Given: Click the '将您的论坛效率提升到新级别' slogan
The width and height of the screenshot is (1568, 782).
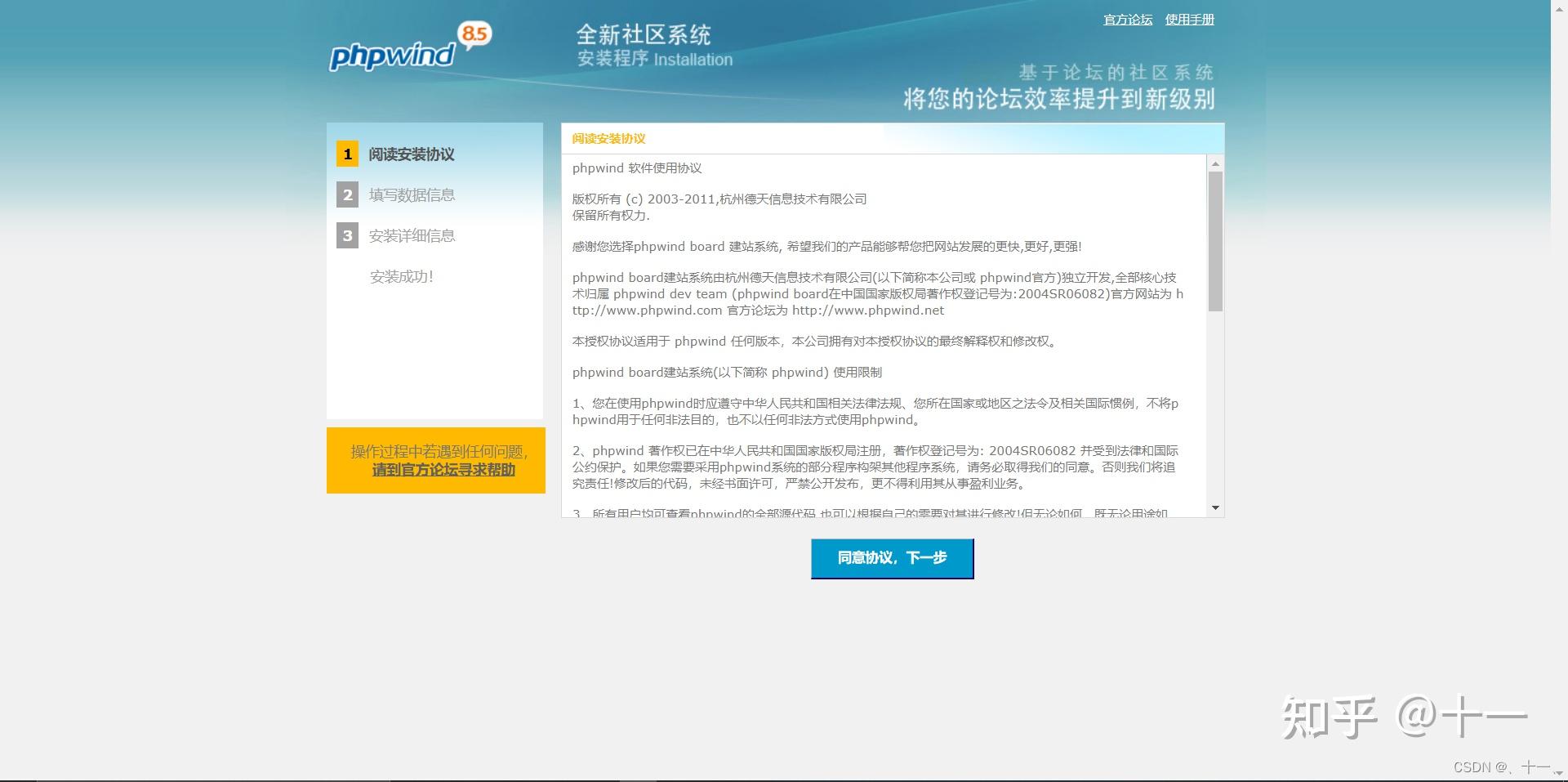Looking at the screenshot, I should click(x=1059, y=99).
